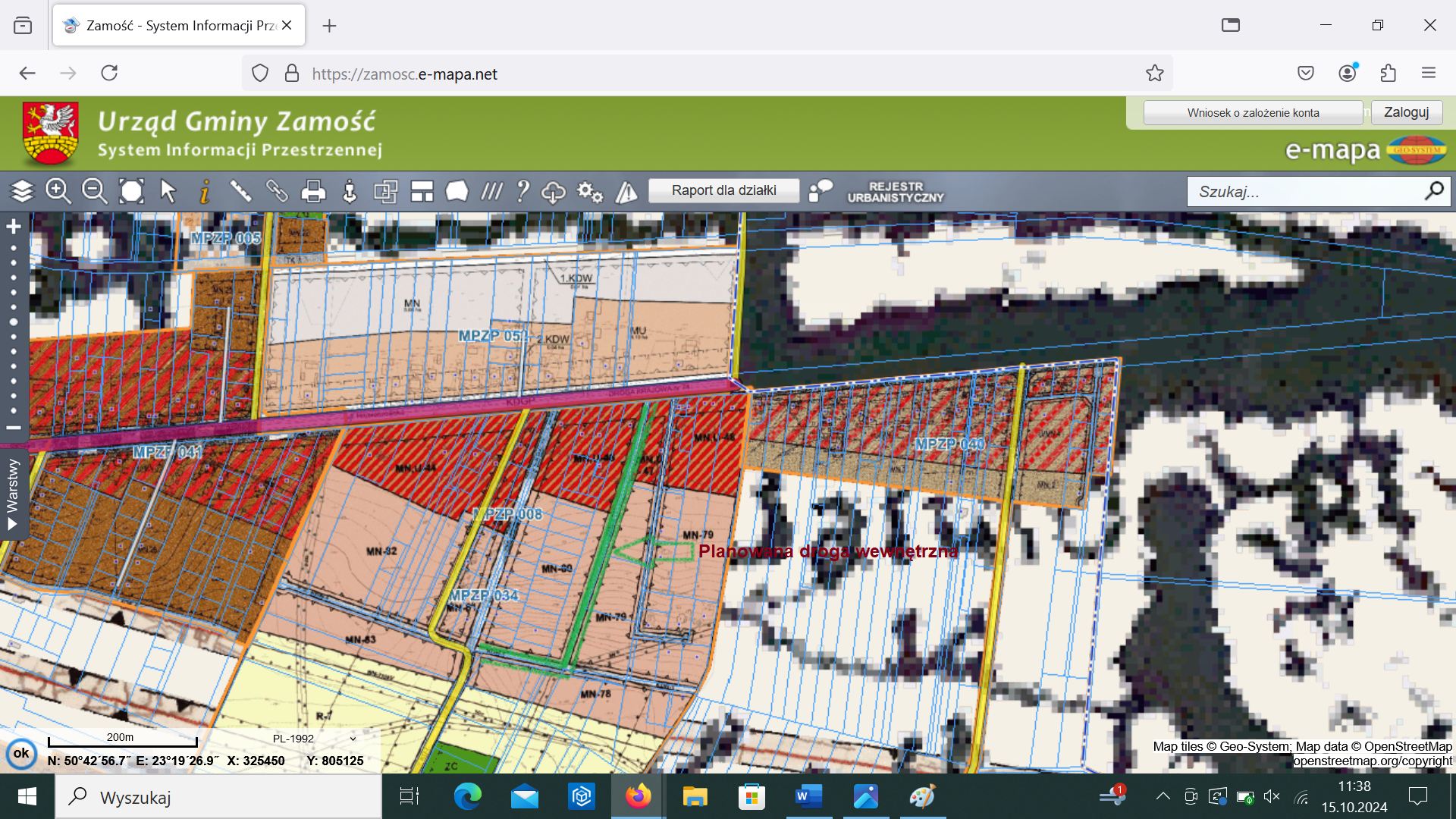Open the gears settings icon
1456x819 pixels.
tap(590, 191)
